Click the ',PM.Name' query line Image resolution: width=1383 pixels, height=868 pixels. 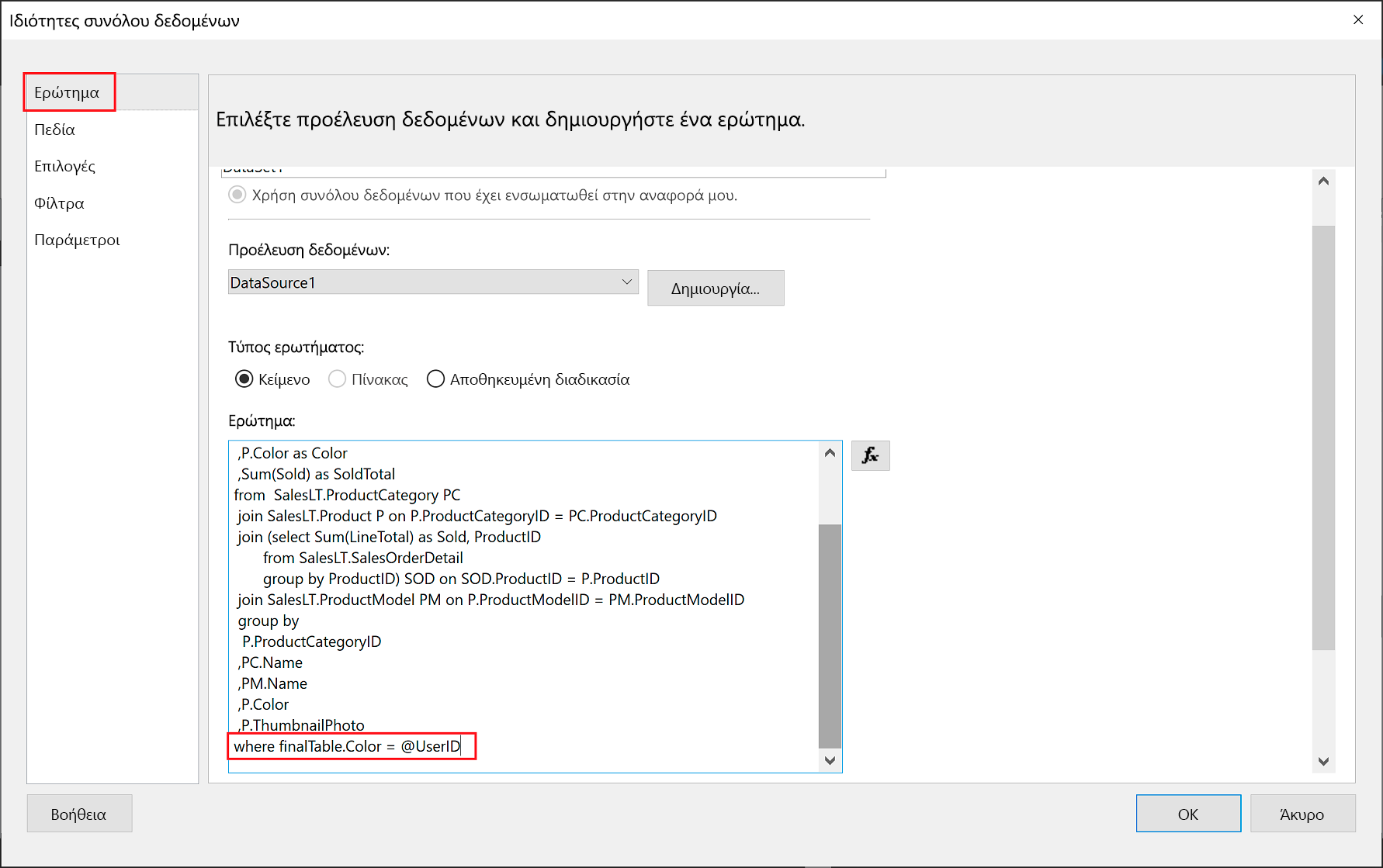(x=272, y=683)
